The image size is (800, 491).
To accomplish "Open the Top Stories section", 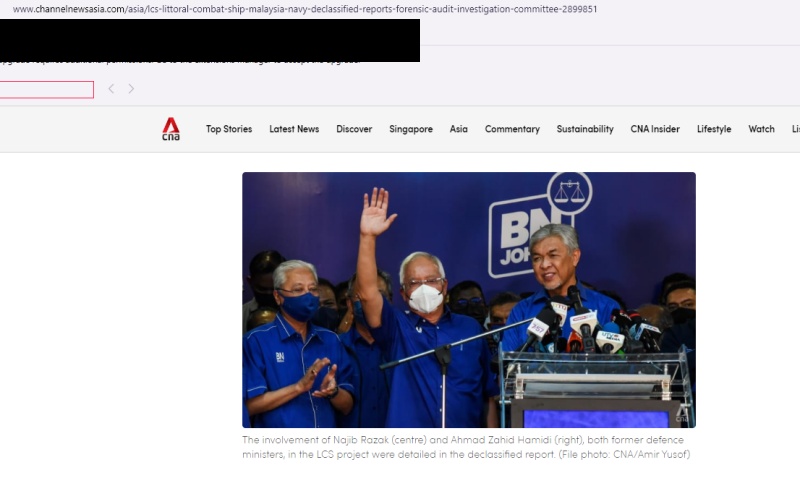I will 229,129.
